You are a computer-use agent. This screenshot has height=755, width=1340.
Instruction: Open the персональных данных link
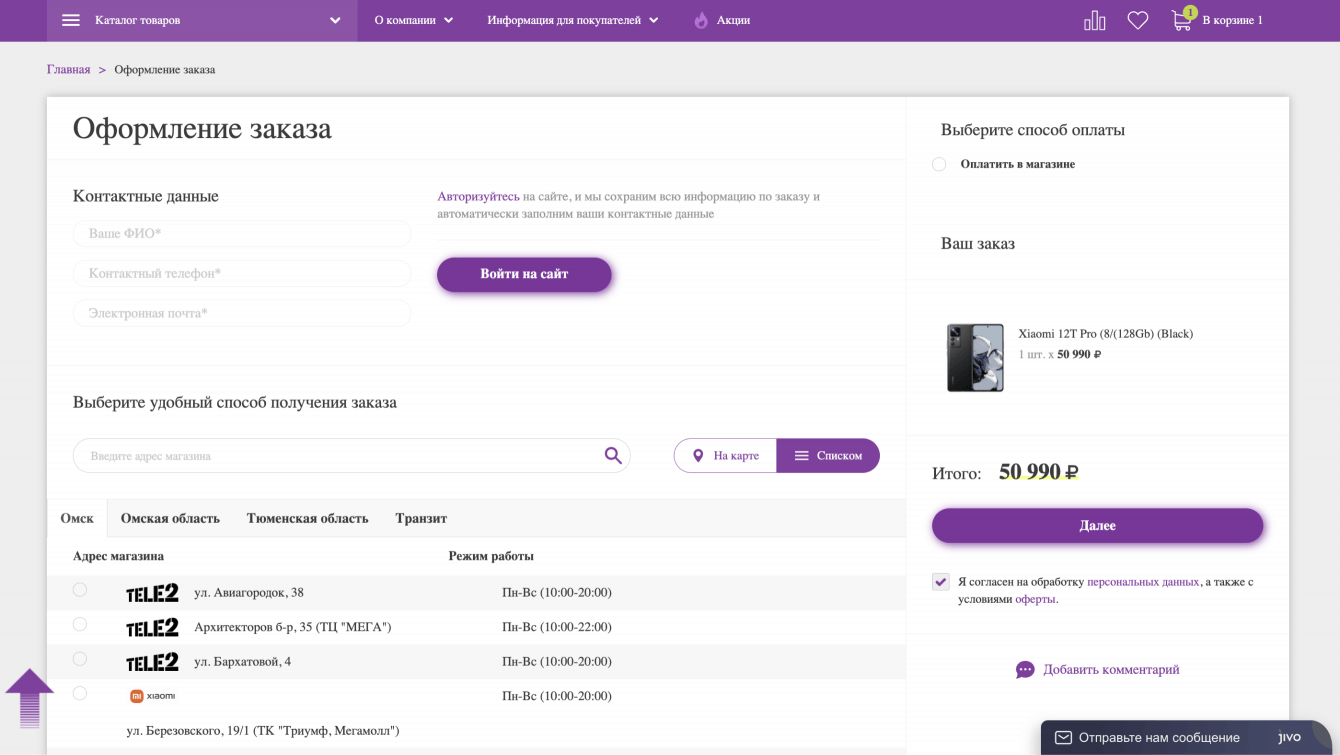[1143, 582]
